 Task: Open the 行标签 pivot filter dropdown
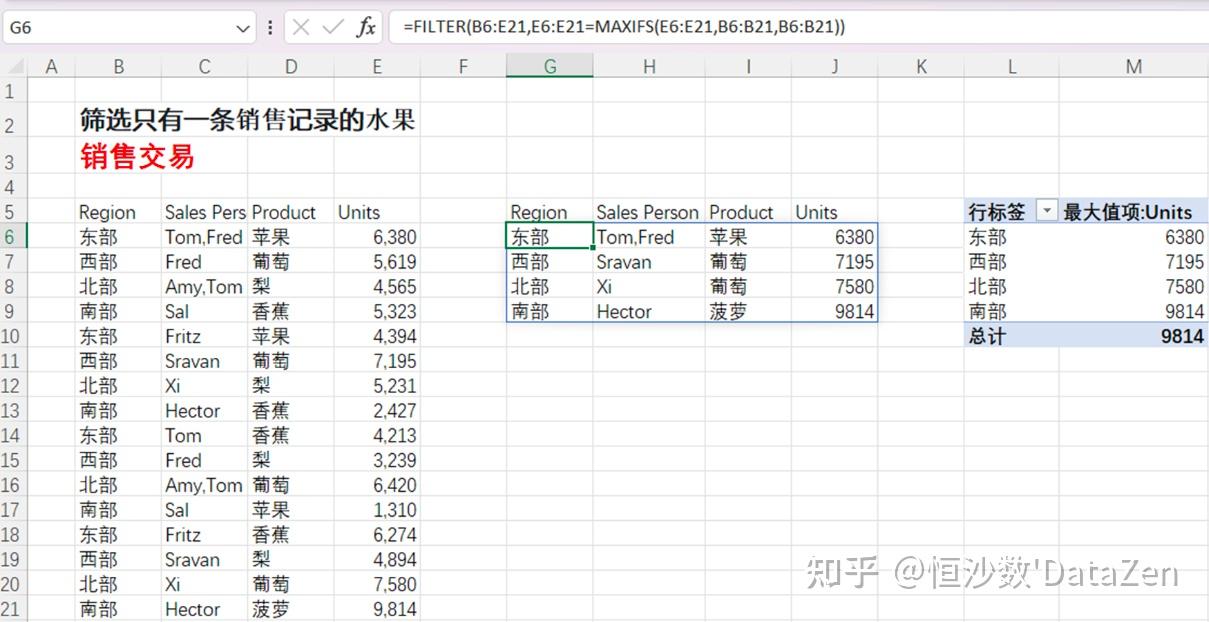(x=1046, y=212)
